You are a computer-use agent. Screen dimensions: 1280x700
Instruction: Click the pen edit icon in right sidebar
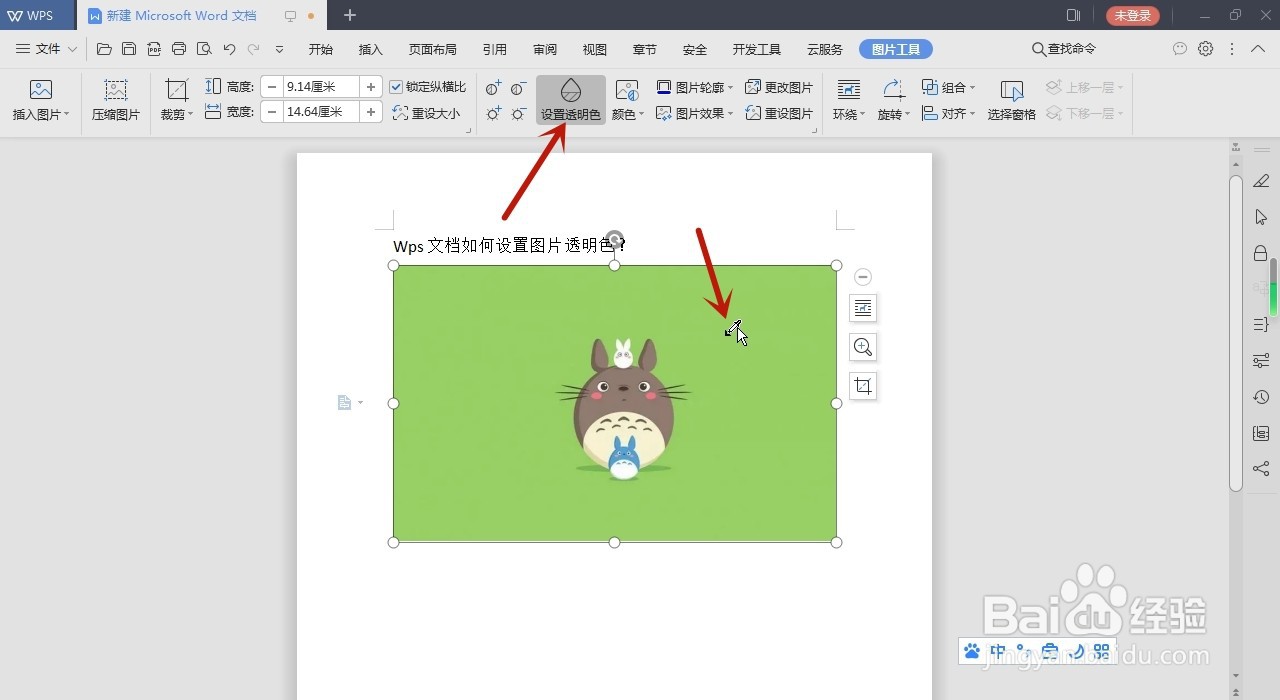pos(1261,181)
